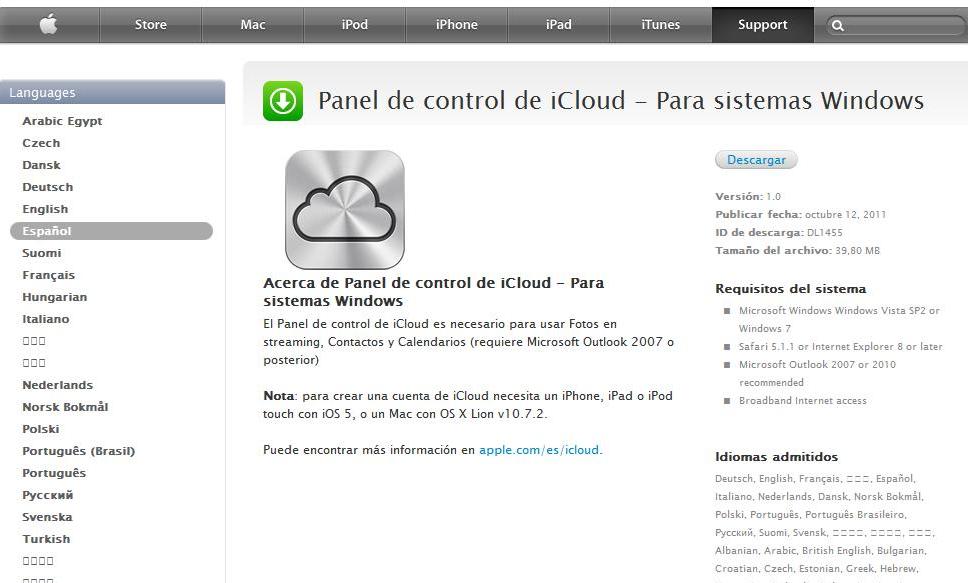Go to the iTunes section
968x583 pixels.
(x=659, y=25)
